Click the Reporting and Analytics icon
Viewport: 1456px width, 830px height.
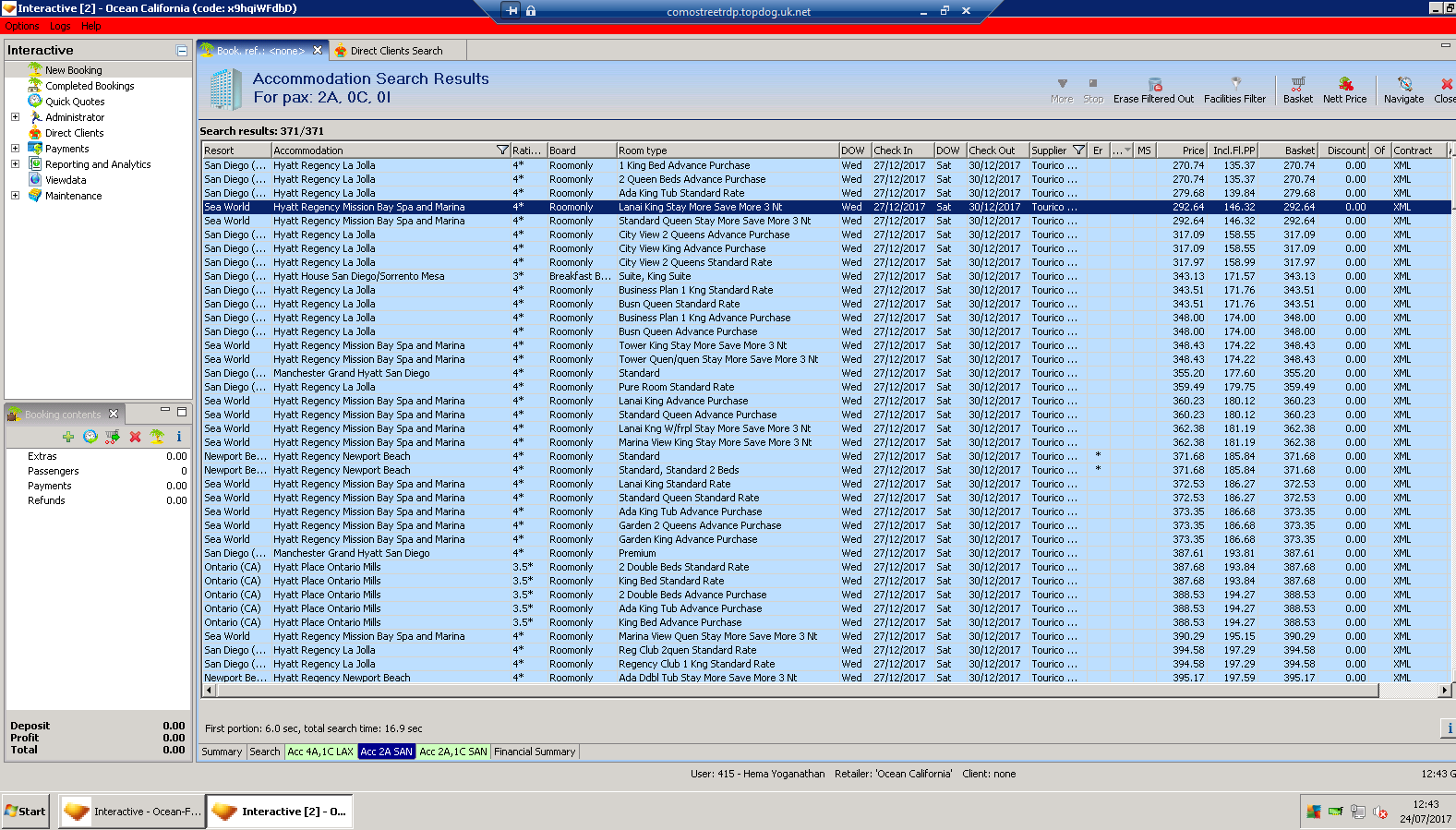pos(35,163)
